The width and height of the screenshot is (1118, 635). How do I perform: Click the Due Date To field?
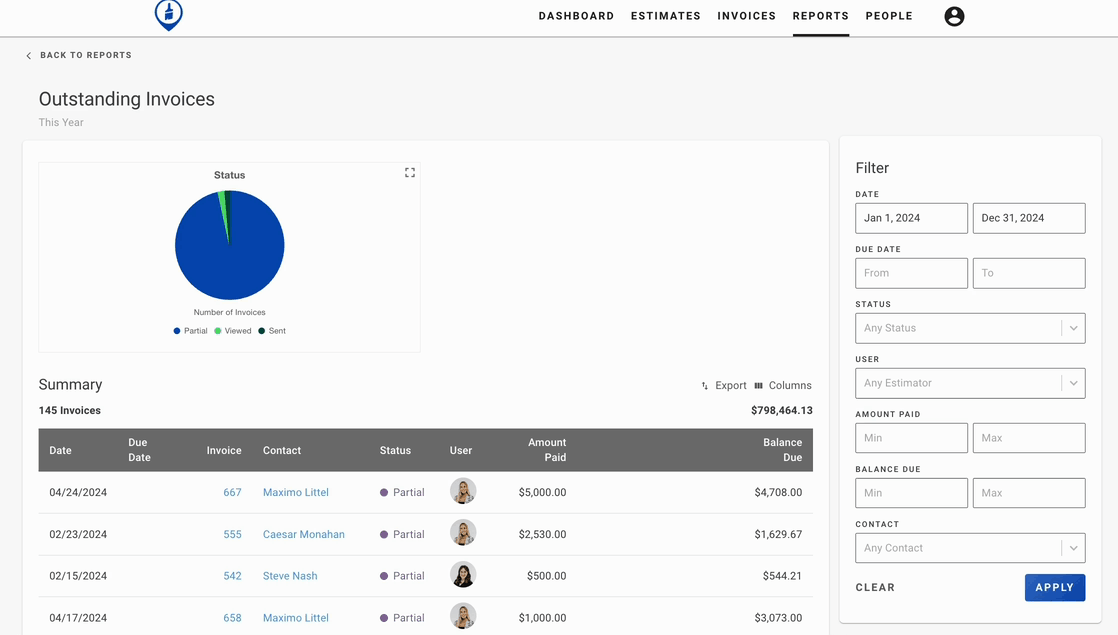(x=1029, y=273)
